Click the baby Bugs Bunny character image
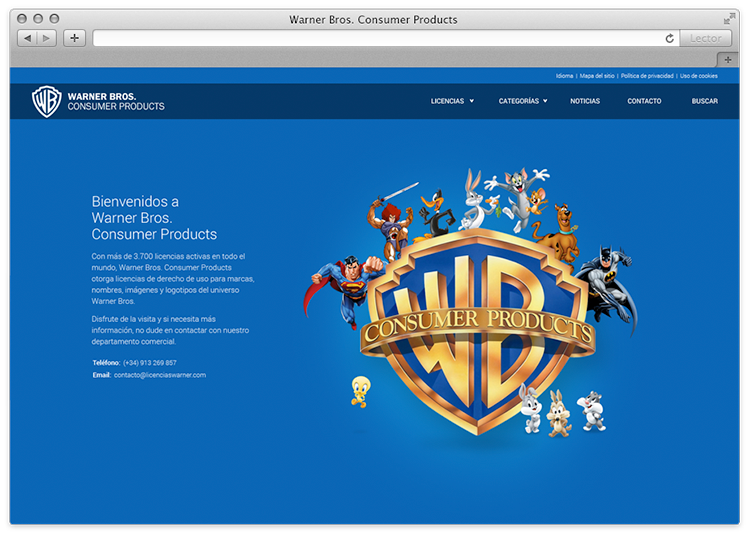750x538 pixels. (x=531, y=409)
